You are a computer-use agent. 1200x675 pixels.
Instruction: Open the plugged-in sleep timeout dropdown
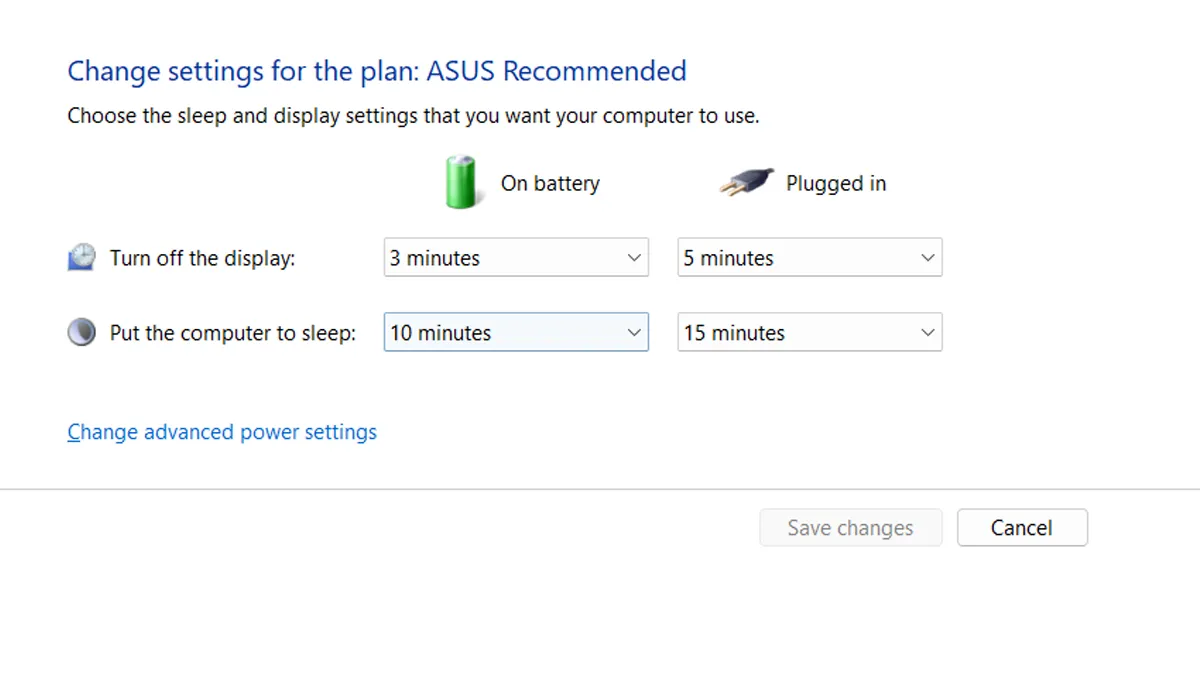[x=808, y=332]
